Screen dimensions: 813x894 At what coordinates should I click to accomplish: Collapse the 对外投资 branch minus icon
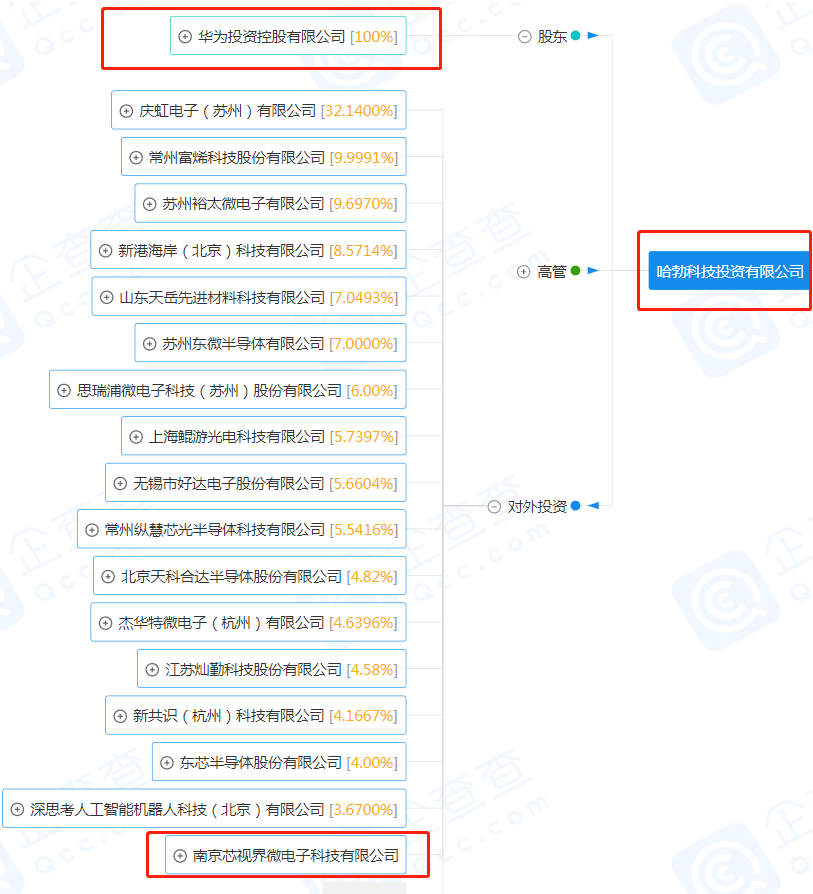(494, 506)
